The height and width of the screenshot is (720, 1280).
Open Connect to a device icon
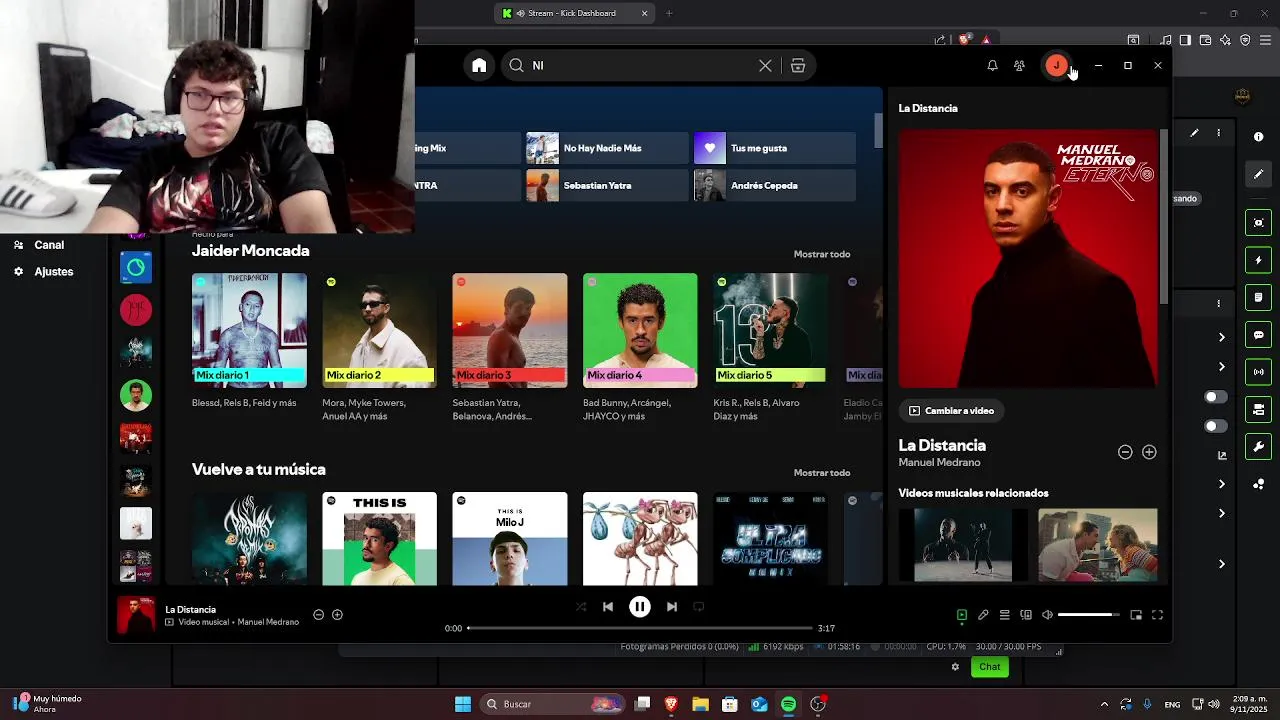[x=1025, y=615]
